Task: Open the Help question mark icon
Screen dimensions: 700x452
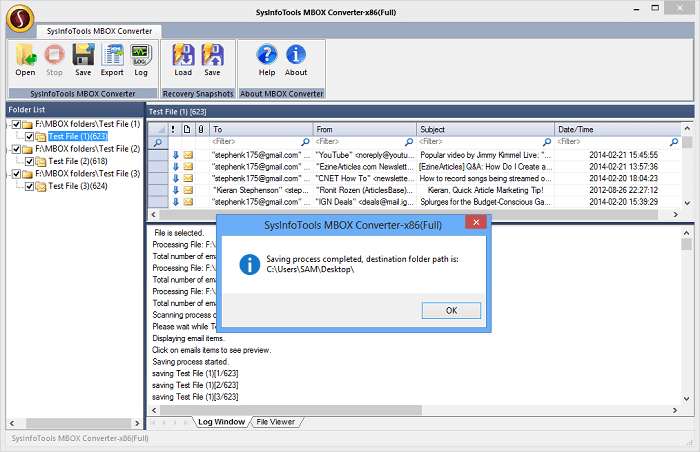Action: pos(267,55)
